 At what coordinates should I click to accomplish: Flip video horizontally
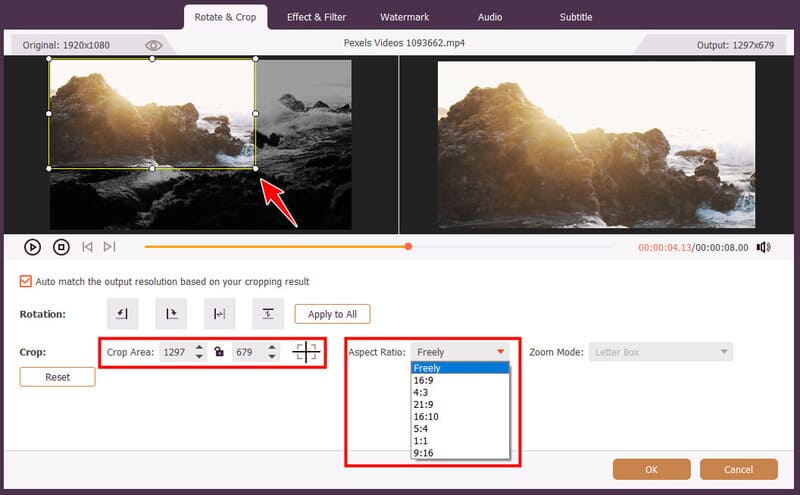pos(219,313)
